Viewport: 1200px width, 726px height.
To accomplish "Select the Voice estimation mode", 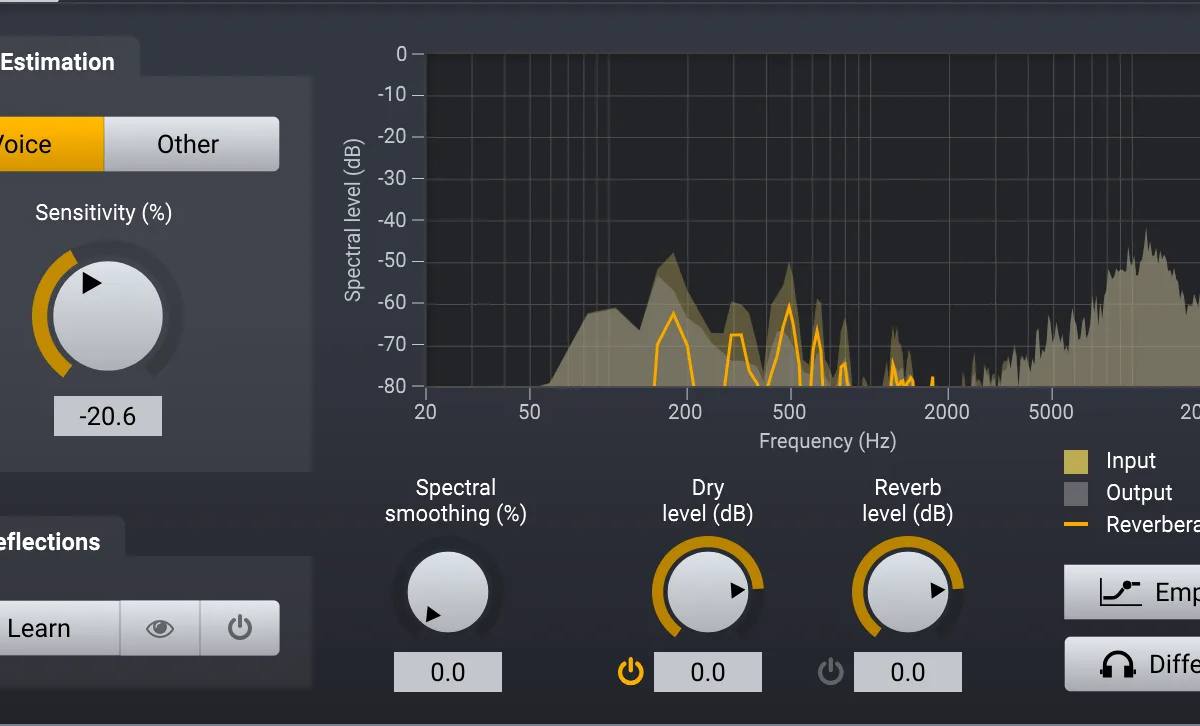I will (x=50, y=144).
